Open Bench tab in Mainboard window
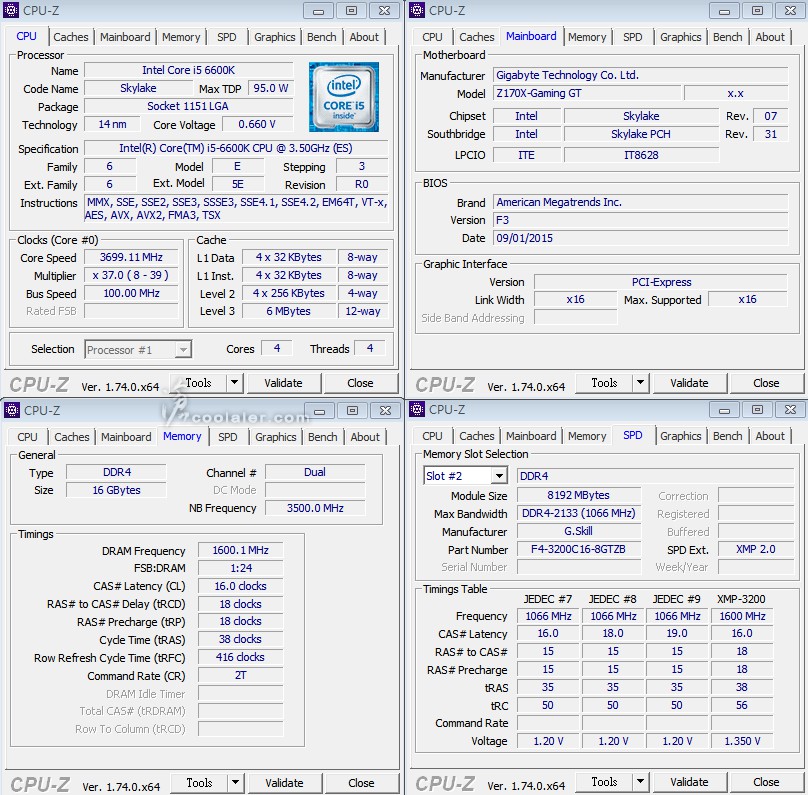Viewport: 808px width, 795px height. point(728,37)
